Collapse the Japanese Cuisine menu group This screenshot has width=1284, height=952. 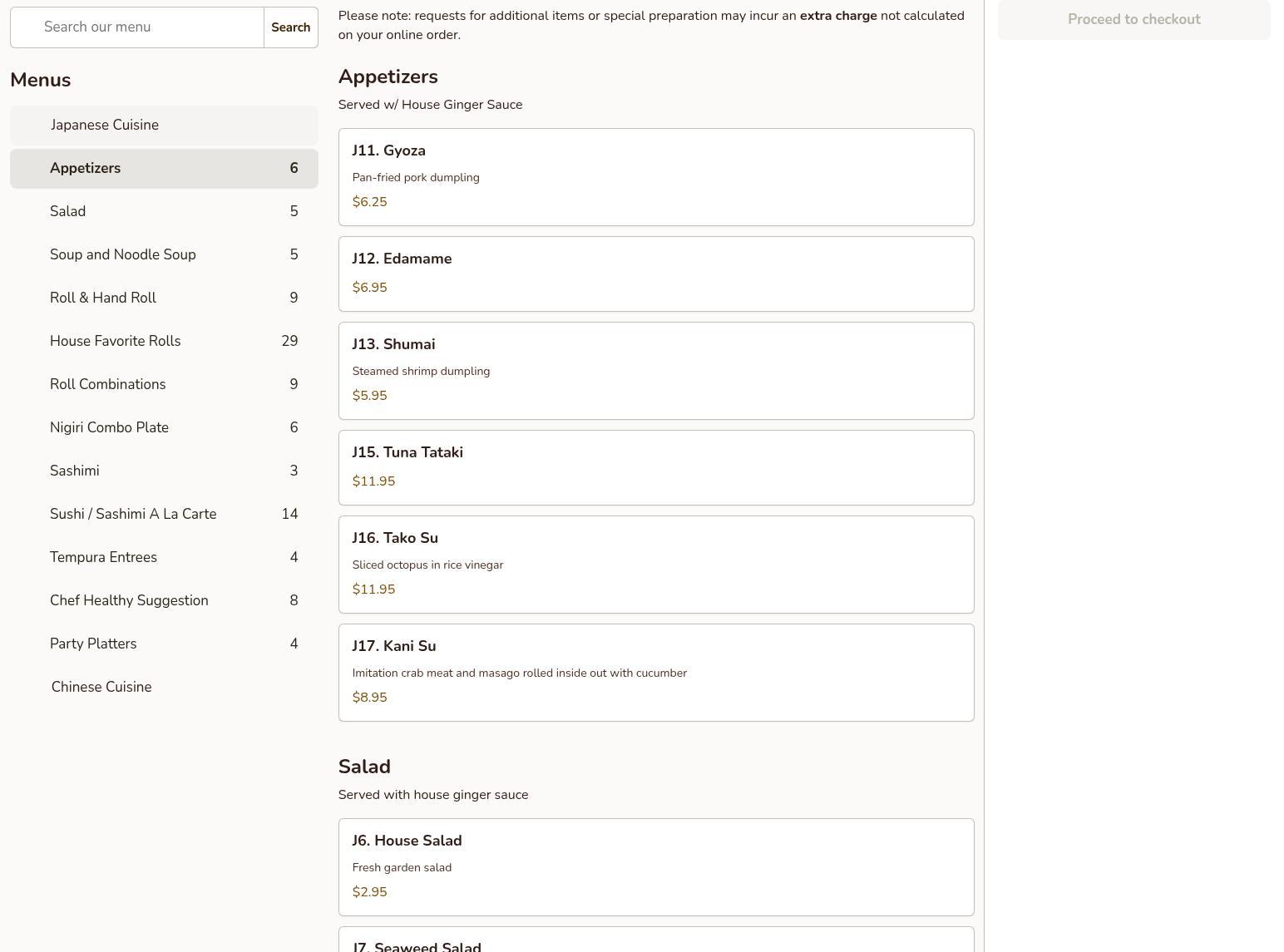click(x=164, y=125)
